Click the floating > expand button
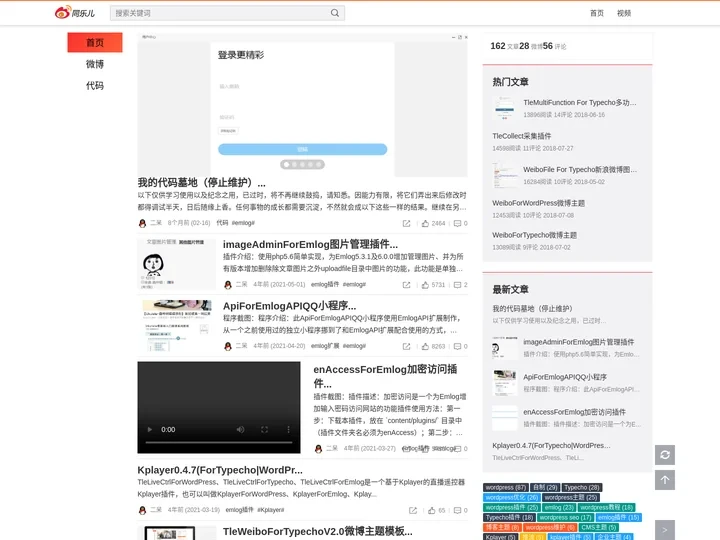720x540 pixels. (x=665, y=530)
